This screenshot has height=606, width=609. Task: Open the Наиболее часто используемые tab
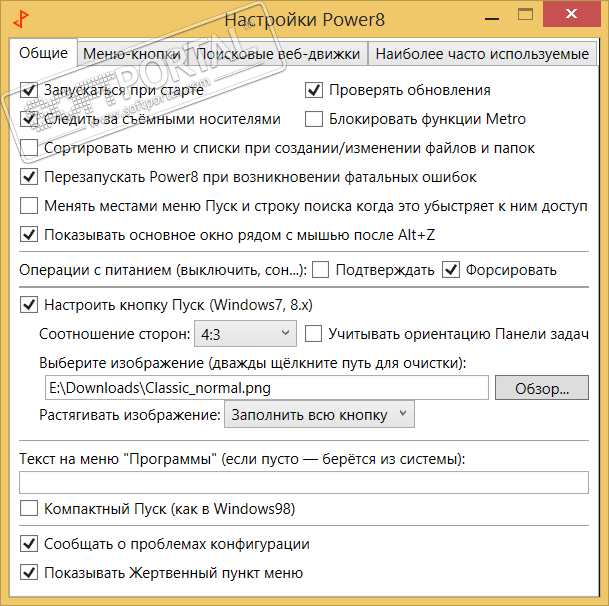click(482, 54)
